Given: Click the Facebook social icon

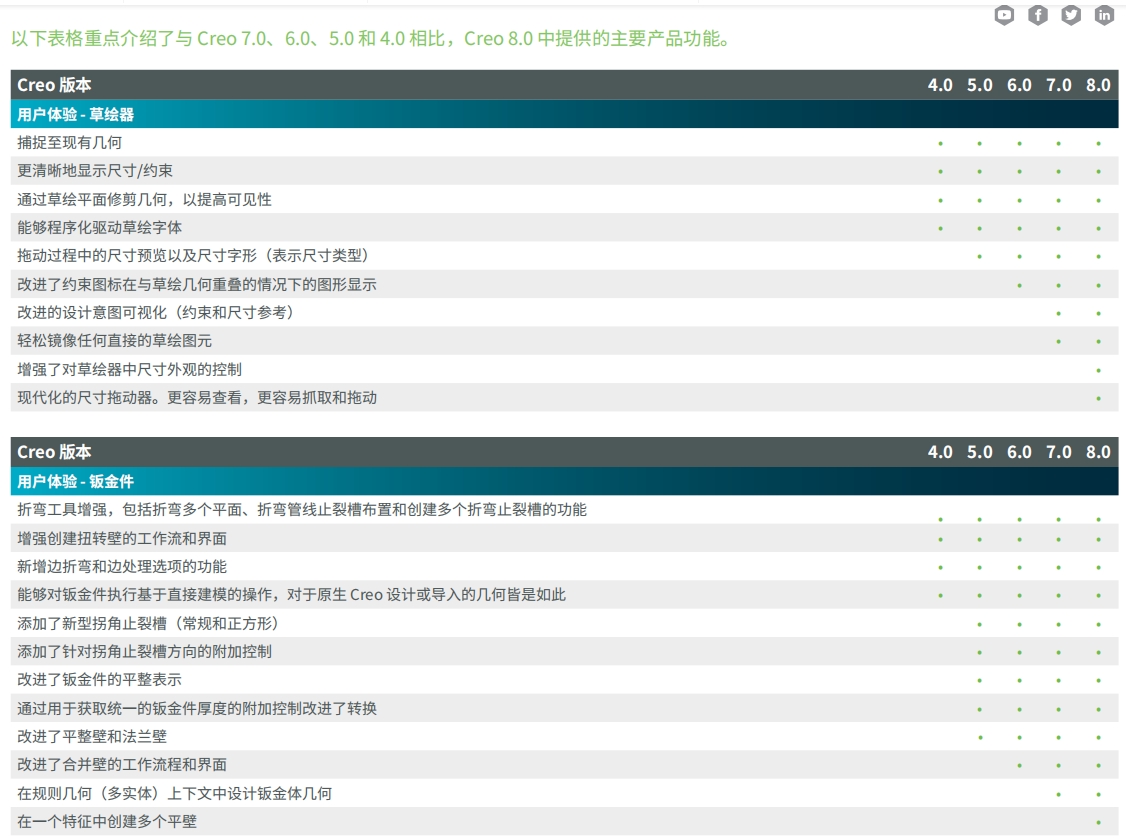Looking at the screenshot, I should [1038, 15].
